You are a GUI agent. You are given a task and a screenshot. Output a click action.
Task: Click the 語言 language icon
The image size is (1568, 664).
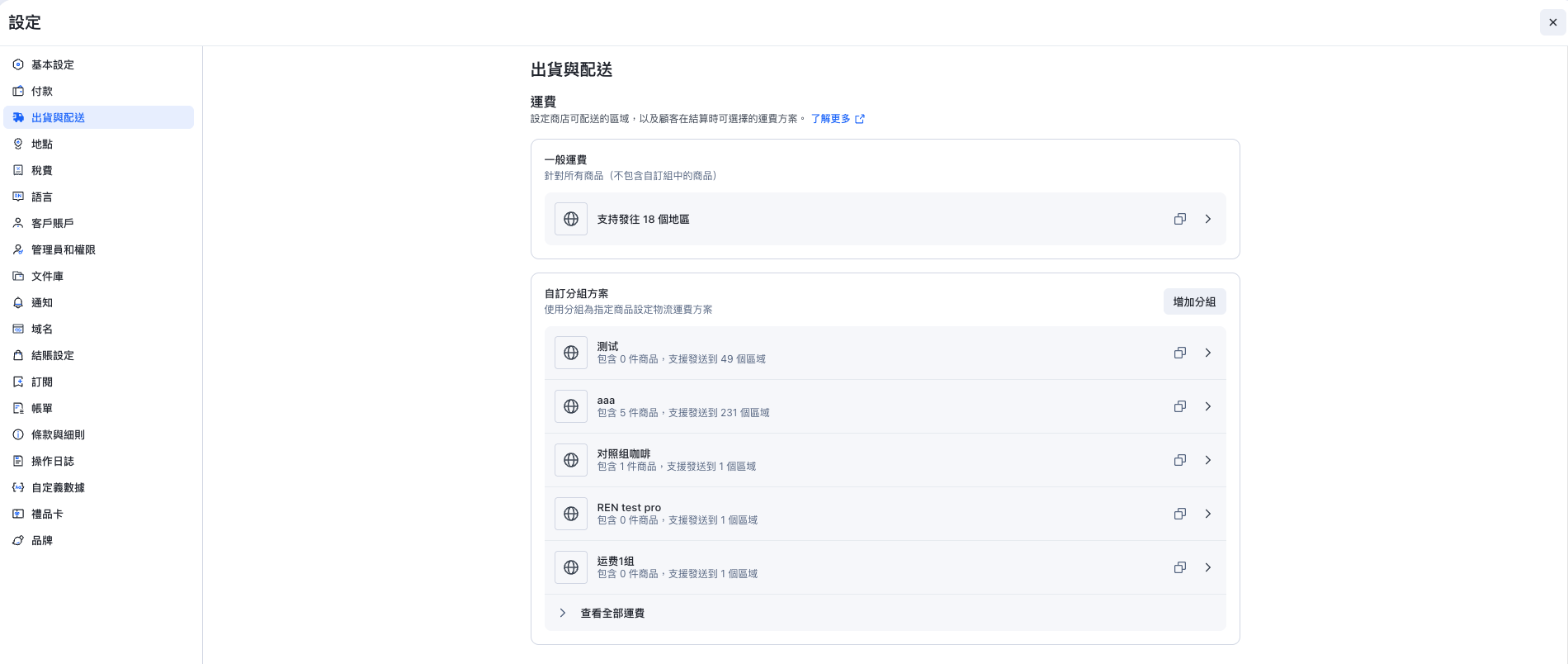coord(18,197)
